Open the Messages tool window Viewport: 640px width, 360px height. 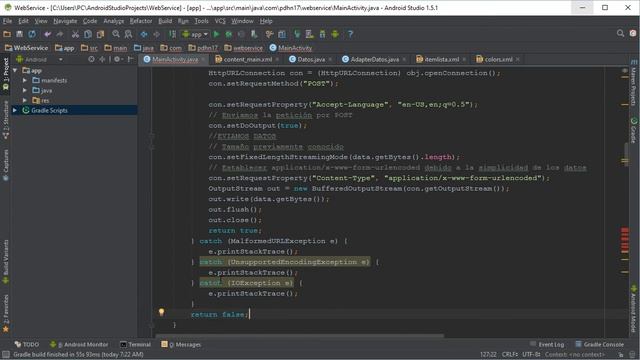tap(181, 344)
